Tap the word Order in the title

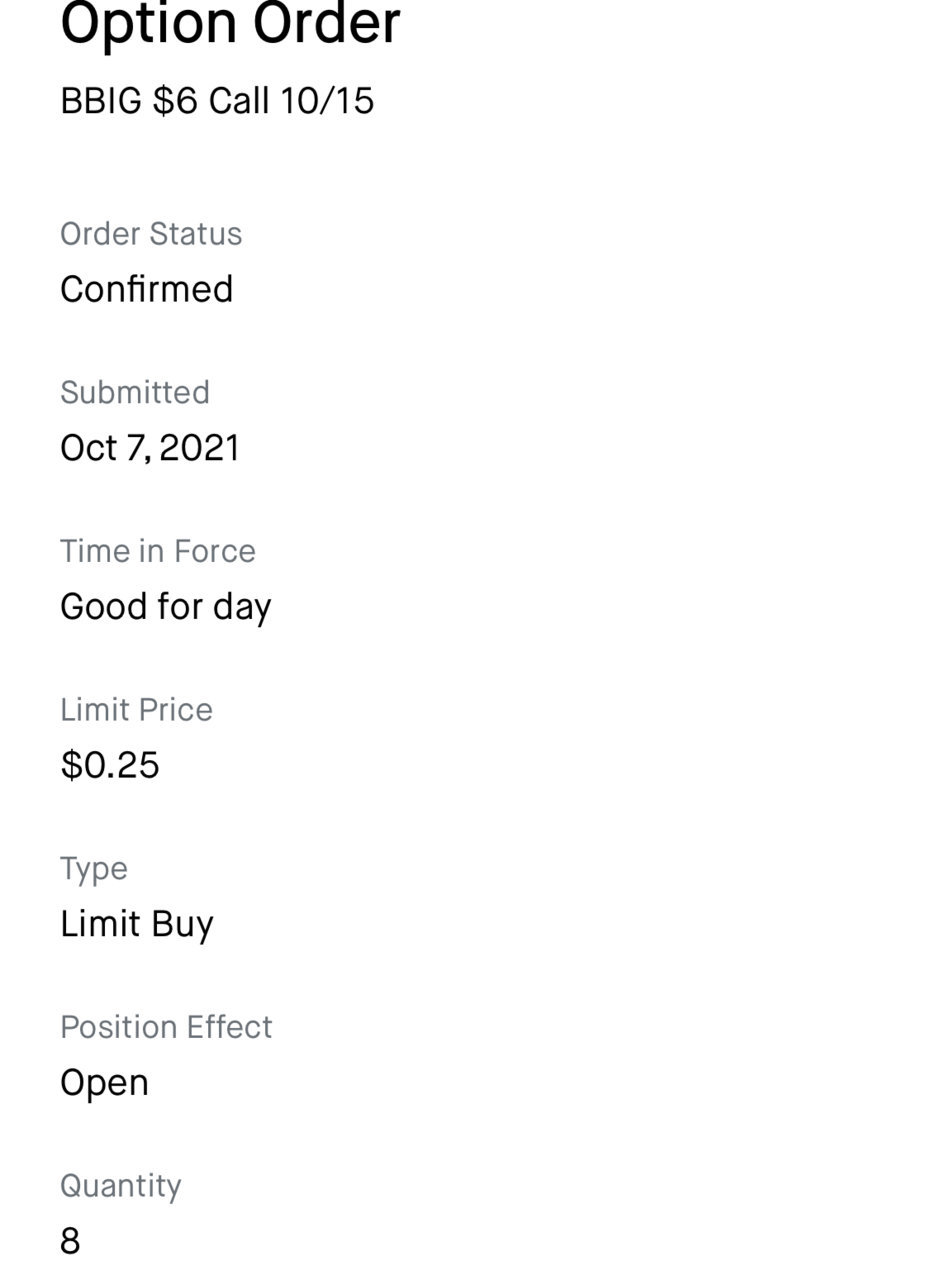pos(326,22)
